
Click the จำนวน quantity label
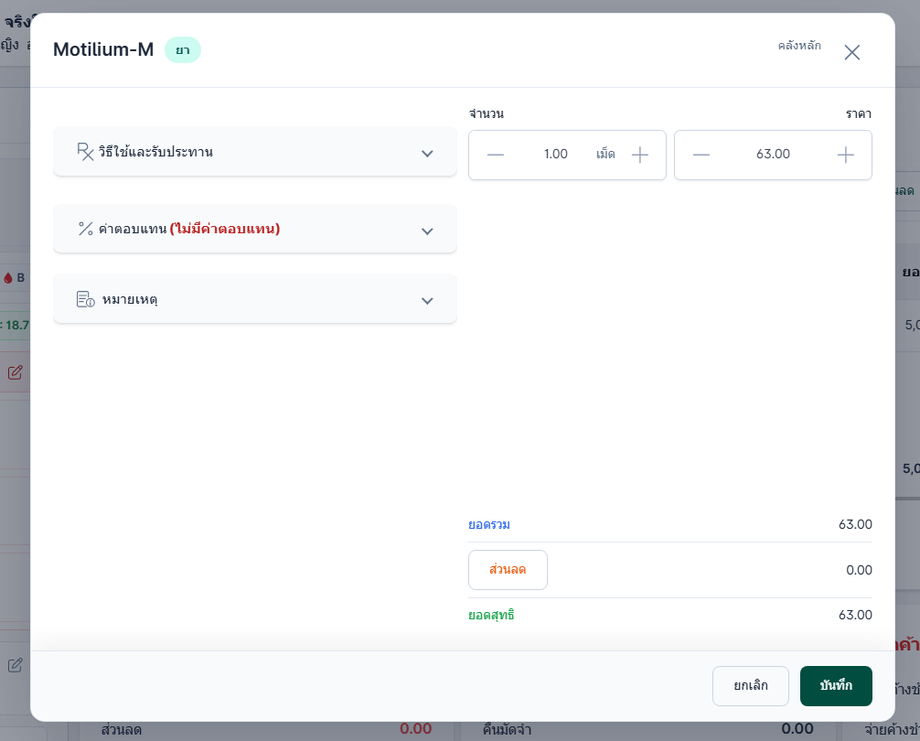coord(486,114)
